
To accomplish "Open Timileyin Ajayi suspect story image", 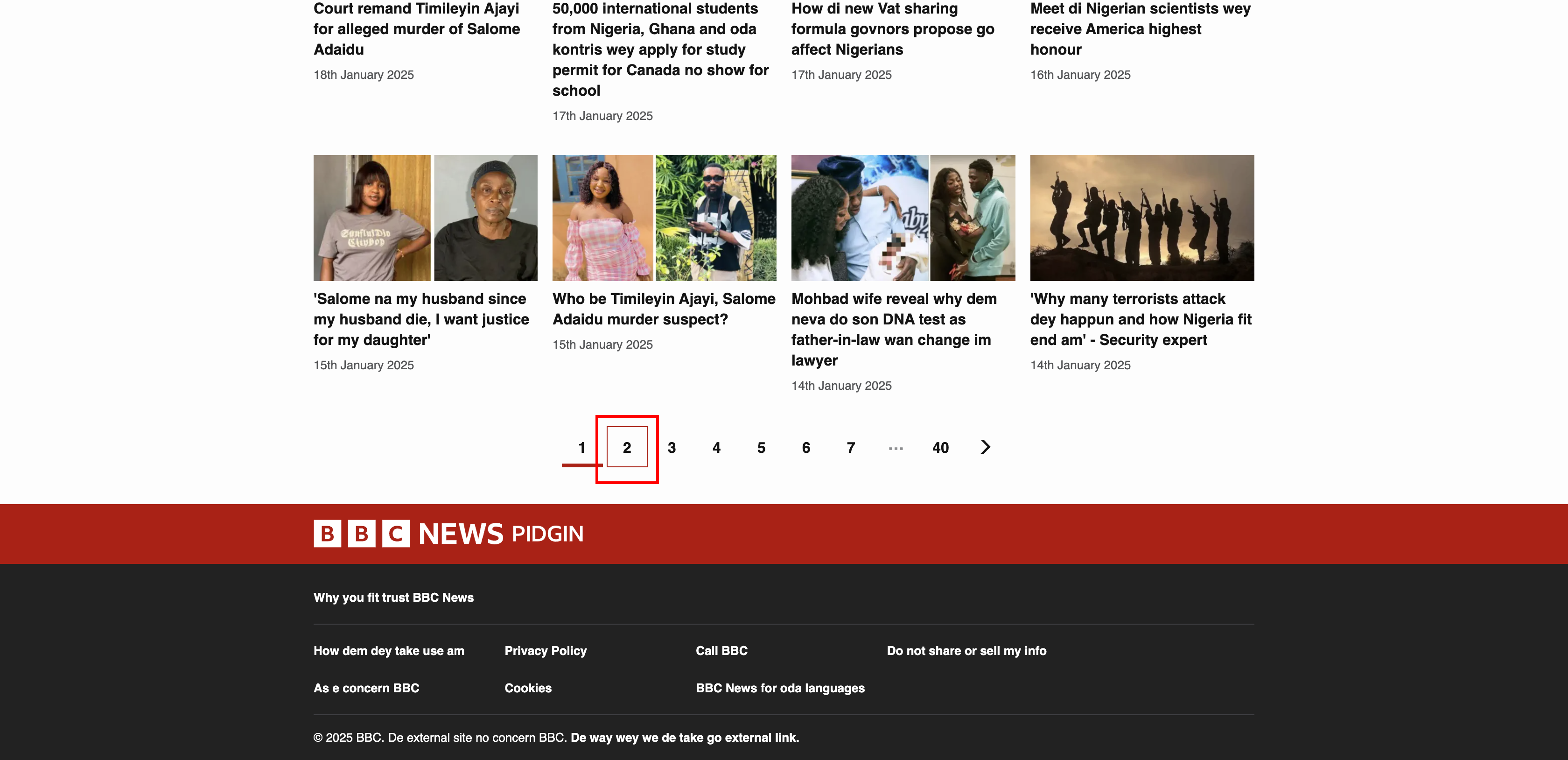I will click(x=664, y=218).
